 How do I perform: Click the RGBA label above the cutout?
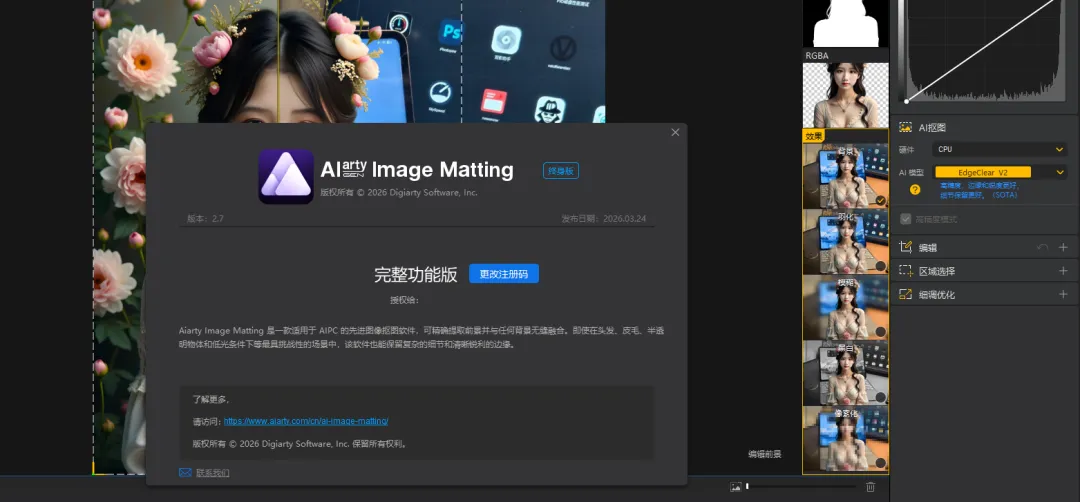(x=817, y=55)
